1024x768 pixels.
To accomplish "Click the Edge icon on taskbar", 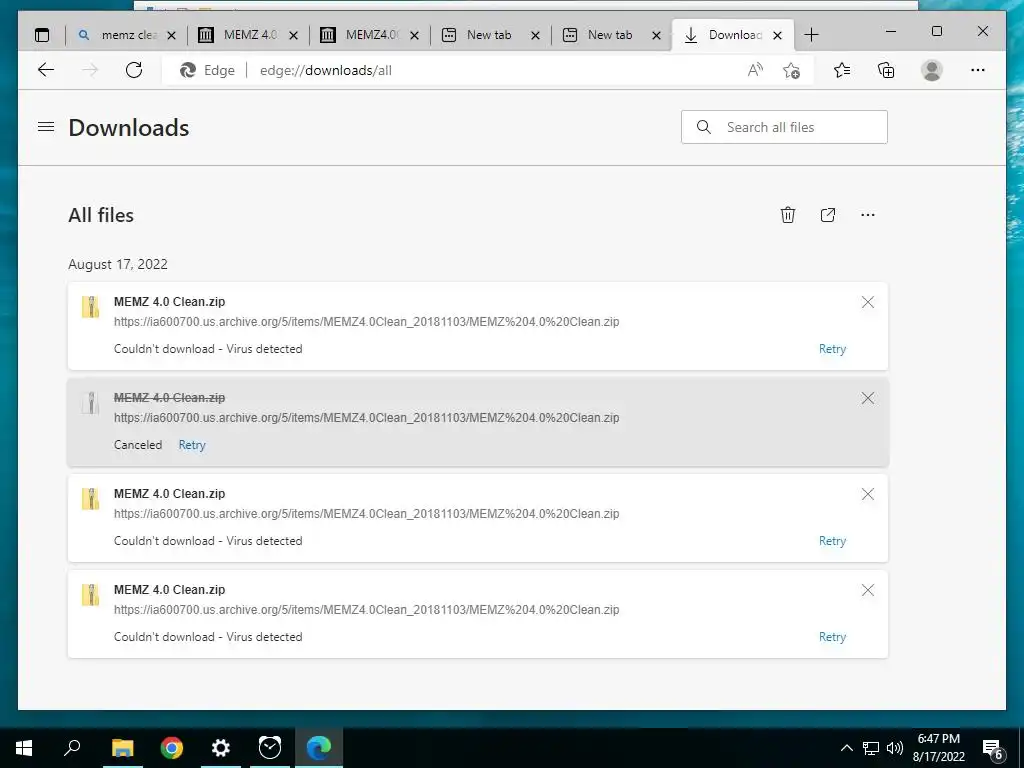I will click(319, 748).
